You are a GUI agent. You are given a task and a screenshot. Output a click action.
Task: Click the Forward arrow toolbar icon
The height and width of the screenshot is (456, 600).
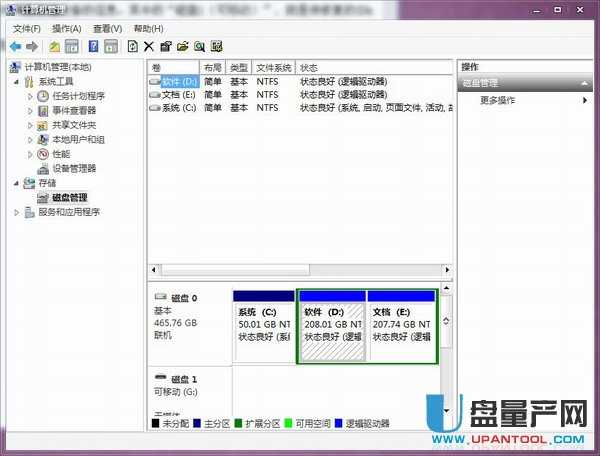point(32,46)
